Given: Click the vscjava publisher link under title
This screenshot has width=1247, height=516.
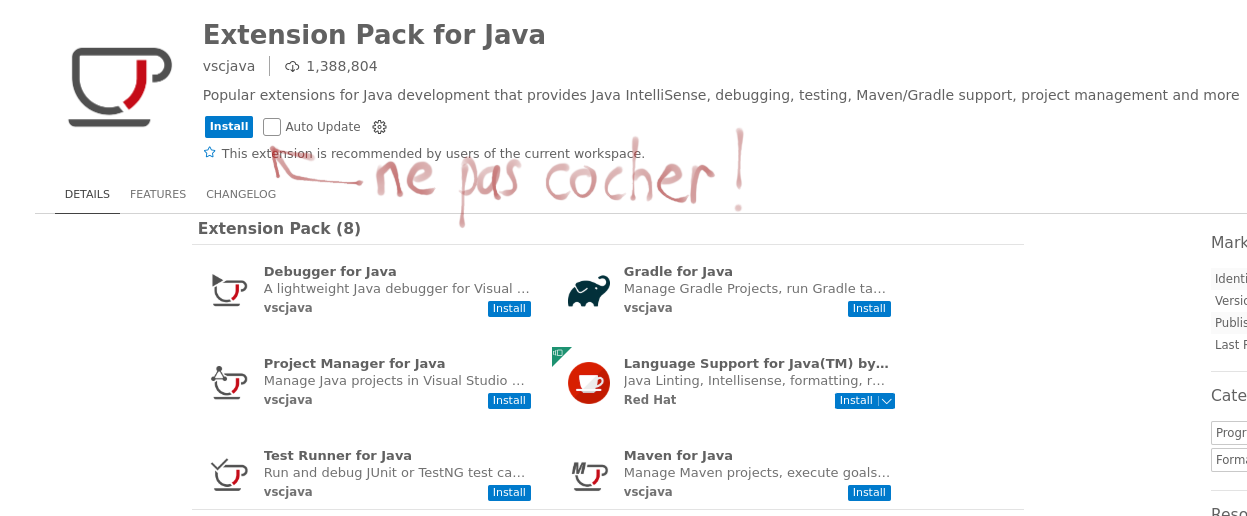Looking at the screenshot, I should [x=229, y=66].
